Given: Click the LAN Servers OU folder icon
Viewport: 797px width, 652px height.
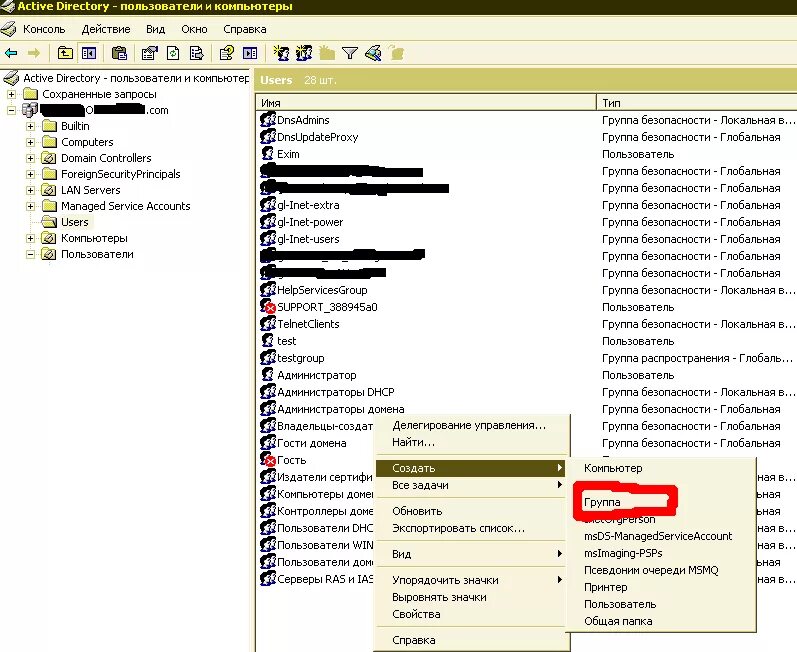Looking at the screenshot, I should pyautogui.click(x=49, y=190).
